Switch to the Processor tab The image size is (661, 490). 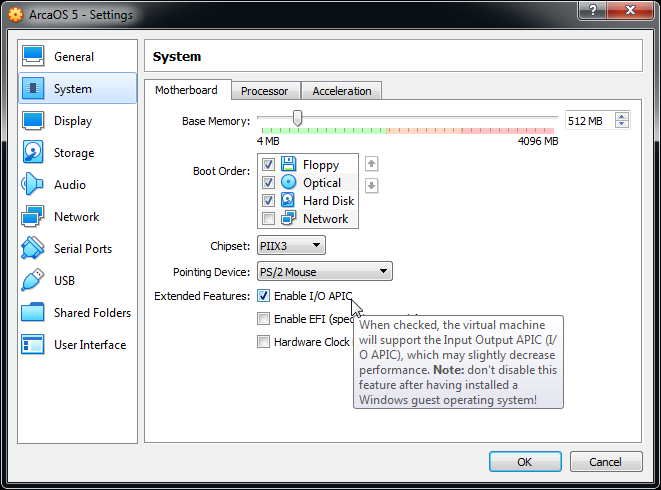click(265, 91)
